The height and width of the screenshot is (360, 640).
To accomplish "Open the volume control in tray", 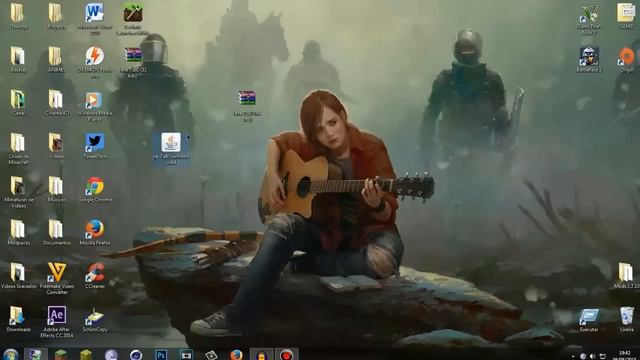I will [x=593, y=356].
